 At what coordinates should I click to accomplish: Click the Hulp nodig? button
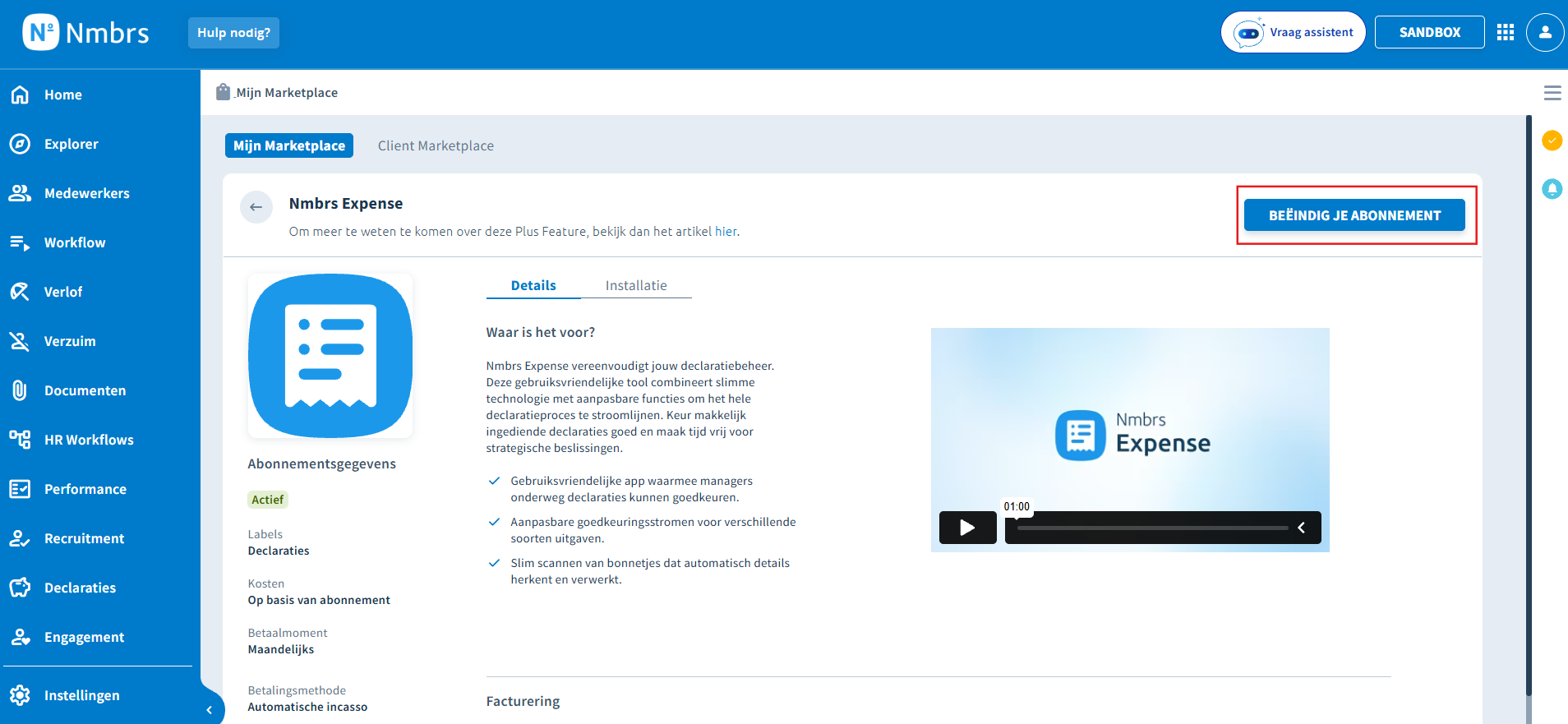coord(233,33)
